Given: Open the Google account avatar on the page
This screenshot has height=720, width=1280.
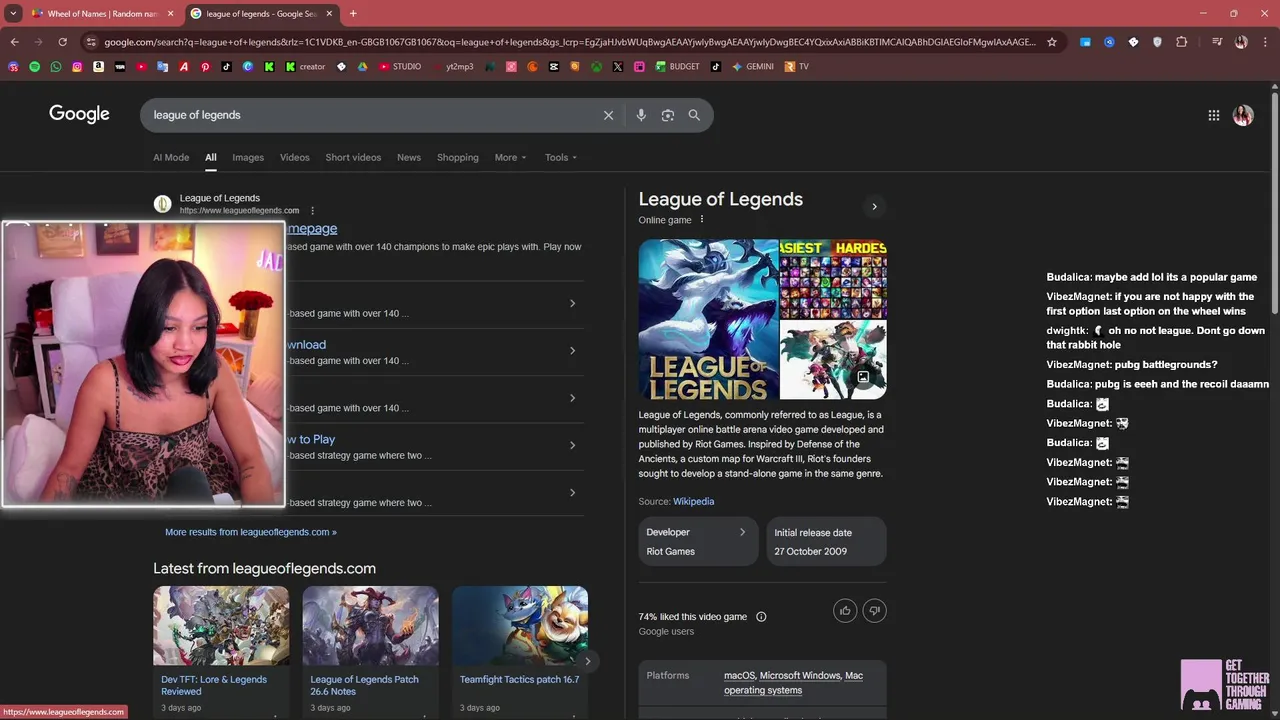Looking at the screenshot, I should 1243,115.
